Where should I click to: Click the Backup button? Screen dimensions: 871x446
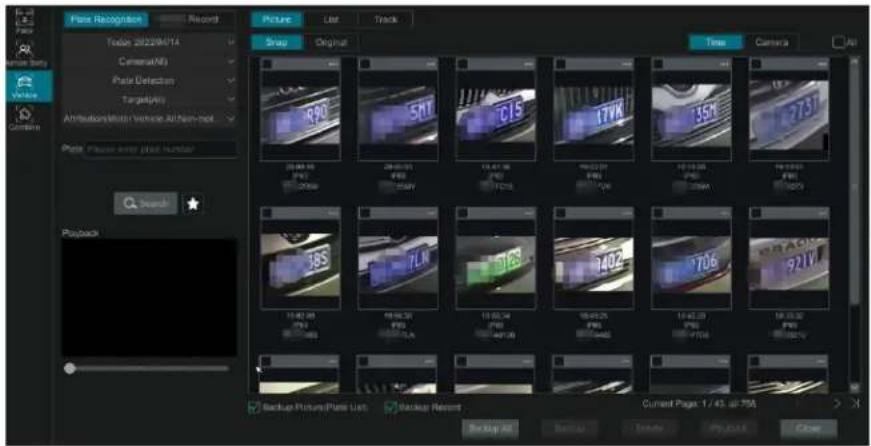click(x=569, y=429)
